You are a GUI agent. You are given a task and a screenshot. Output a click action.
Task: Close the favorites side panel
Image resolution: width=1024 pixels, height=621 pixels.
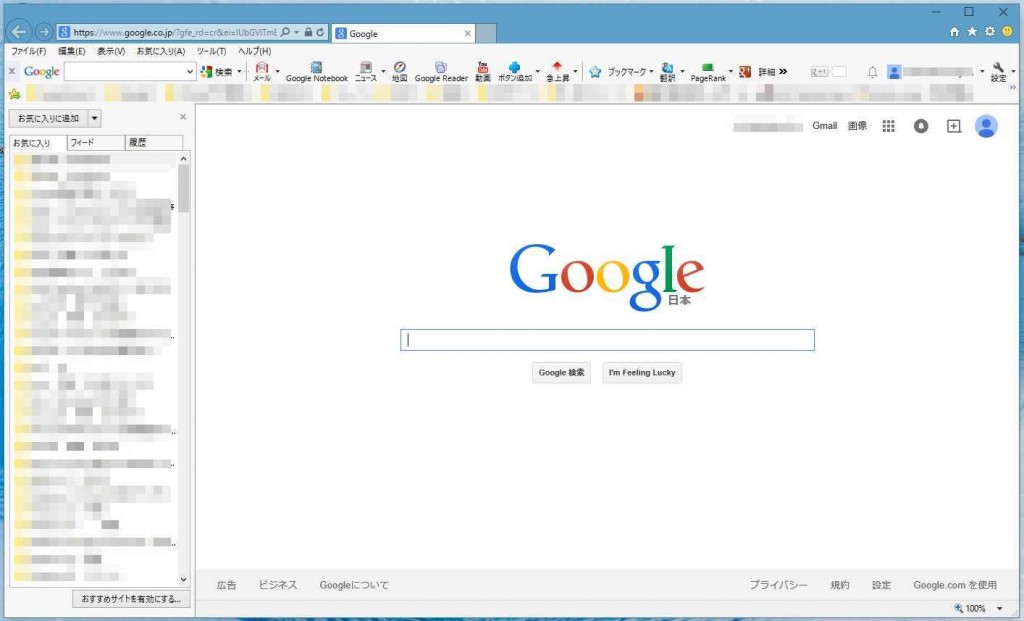click(183, 117)
